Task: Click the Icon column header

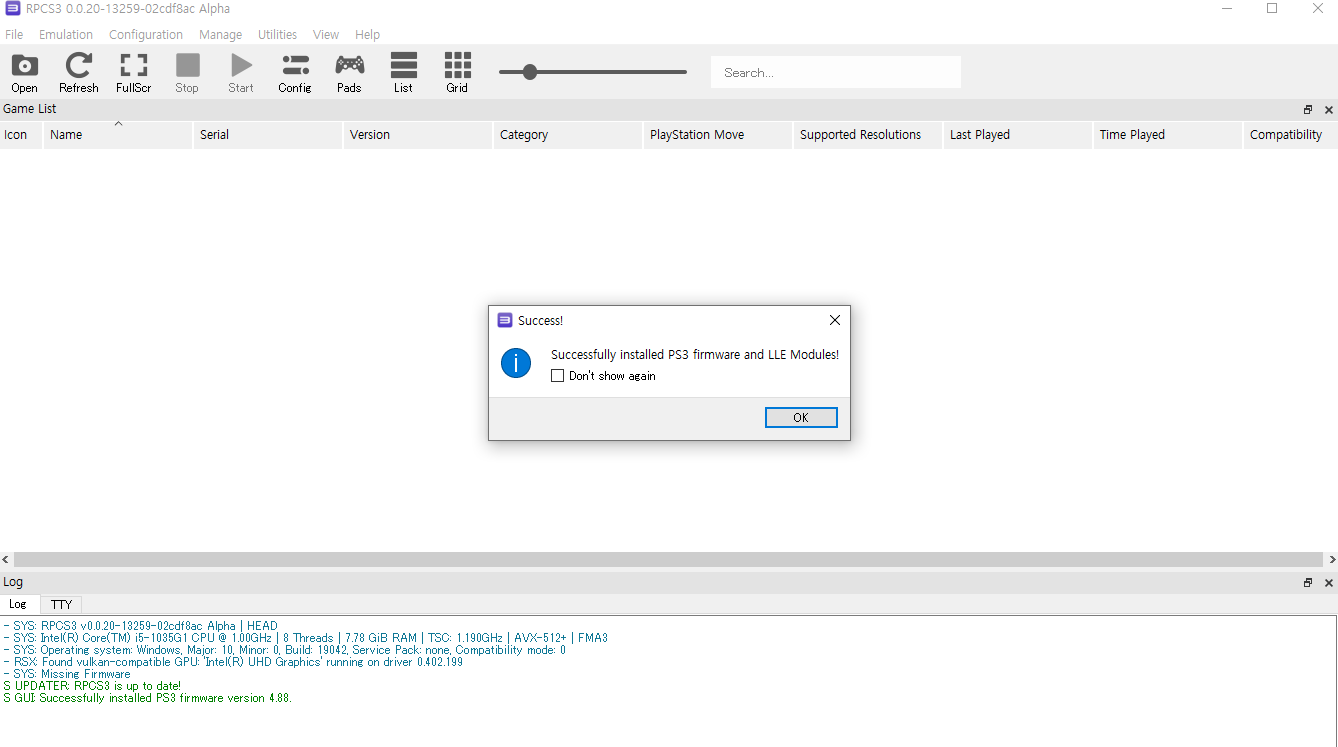Action: (21, 134)
